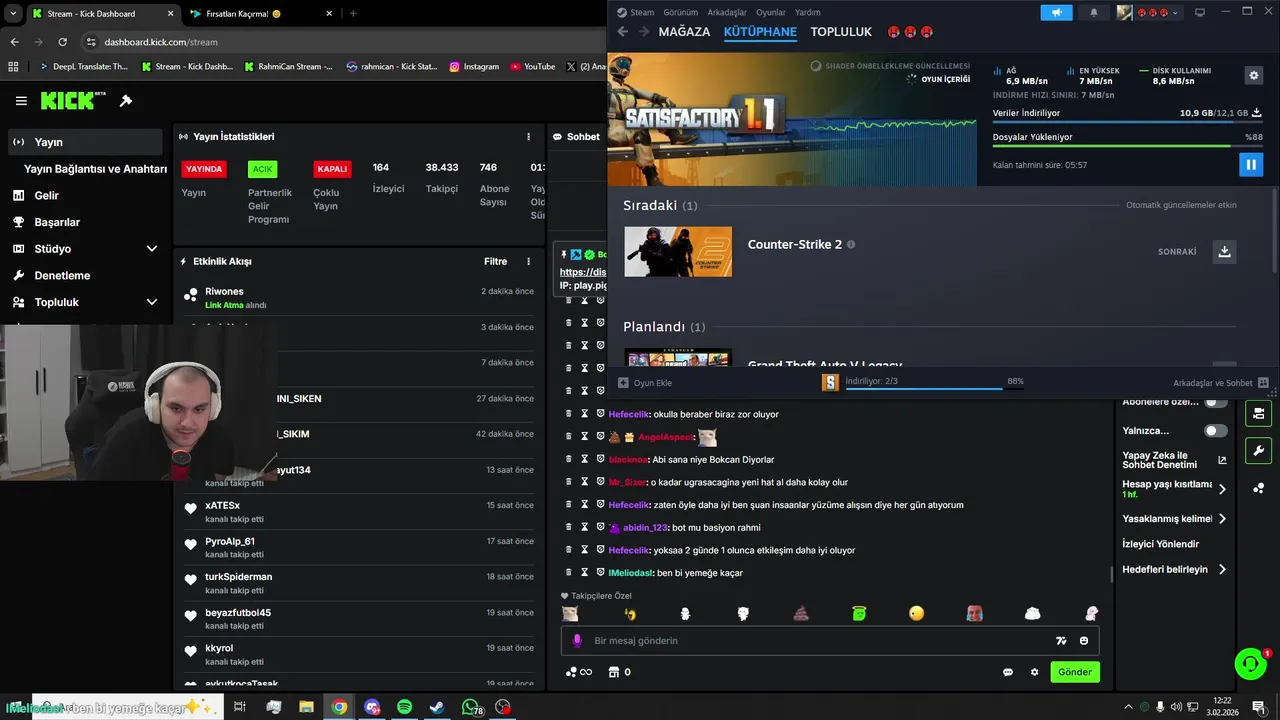
Task: Click the Veriler İndiriliyor progress bar
Action: coord(1127,123)
